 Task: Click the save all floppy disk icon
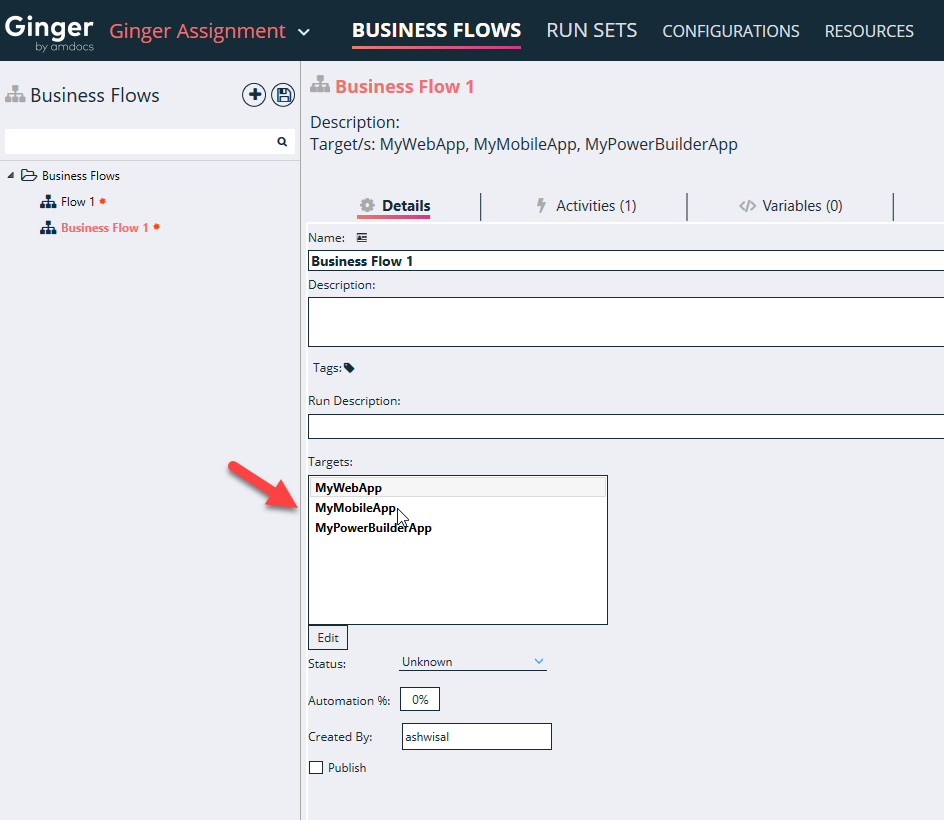click(283, 95)
